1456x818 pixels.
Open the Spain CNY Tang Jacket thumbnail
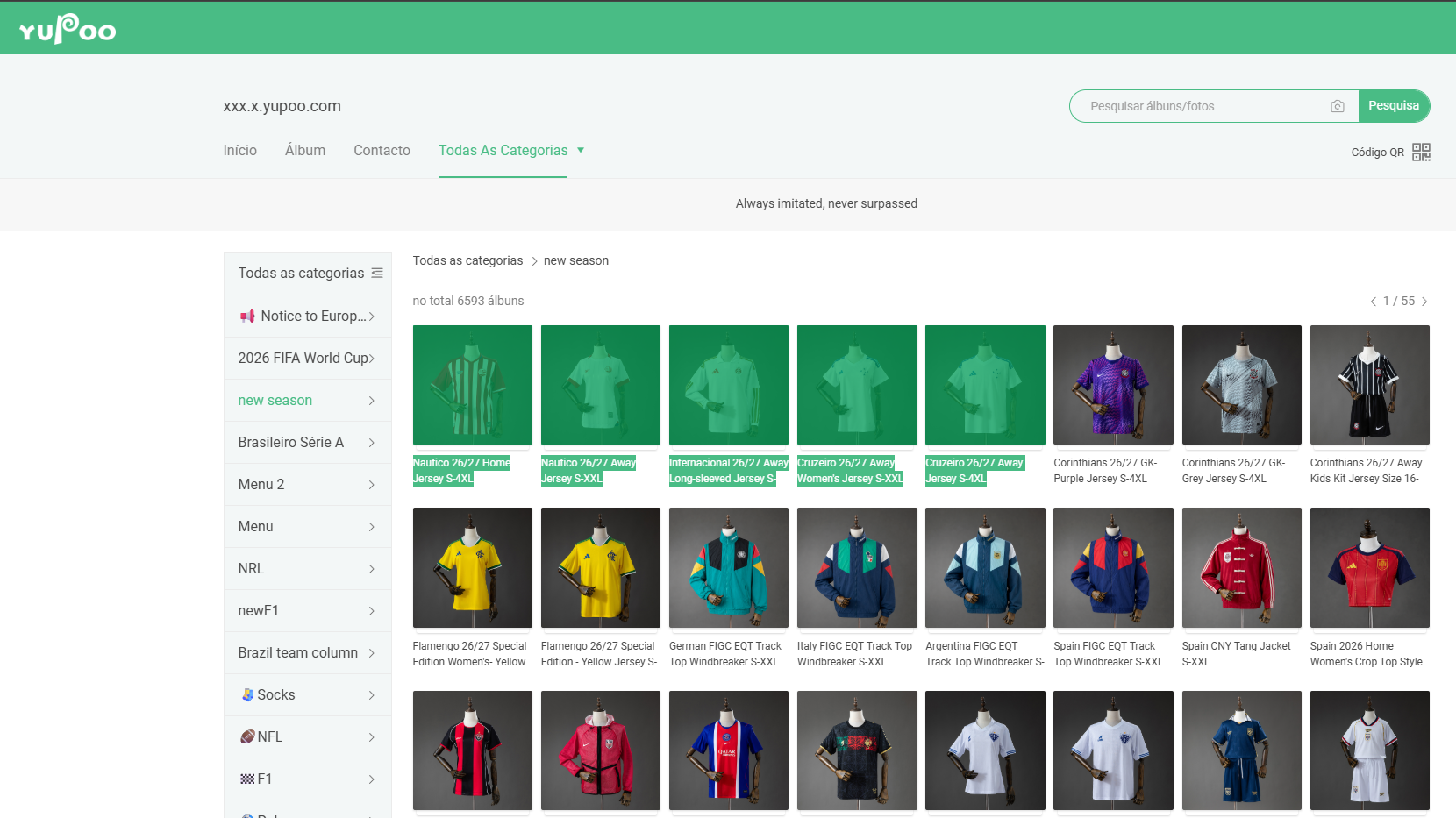pos(1242,568)
